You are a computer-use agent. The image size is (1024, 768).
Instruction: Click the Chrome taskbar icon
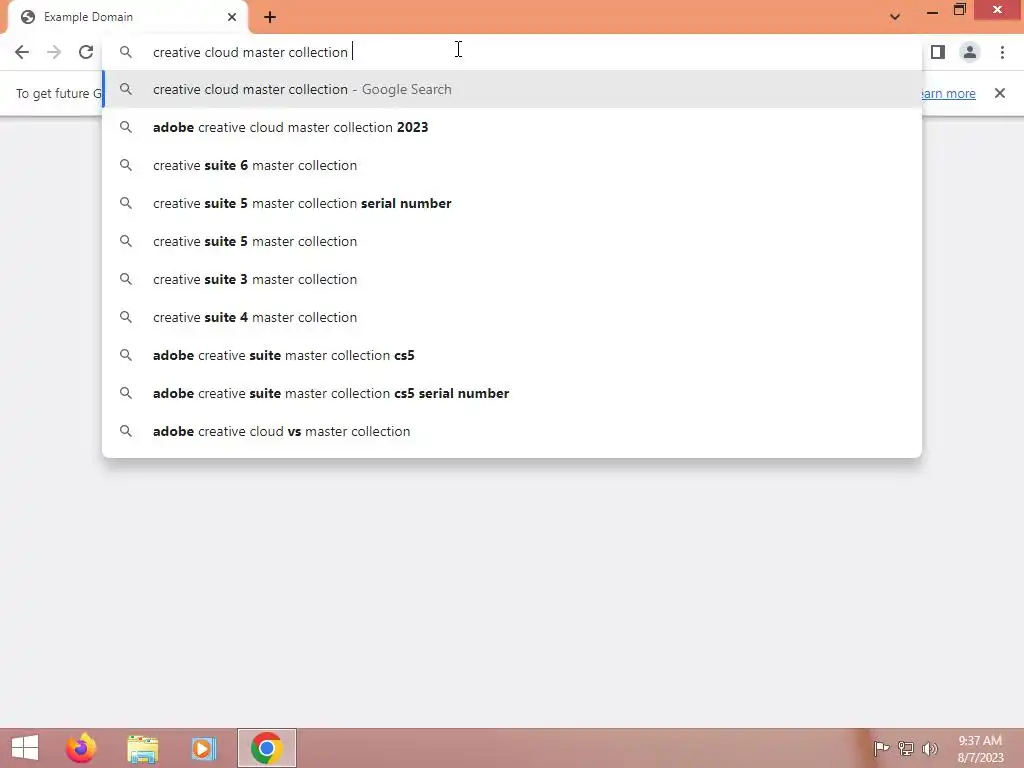[266, 748]
